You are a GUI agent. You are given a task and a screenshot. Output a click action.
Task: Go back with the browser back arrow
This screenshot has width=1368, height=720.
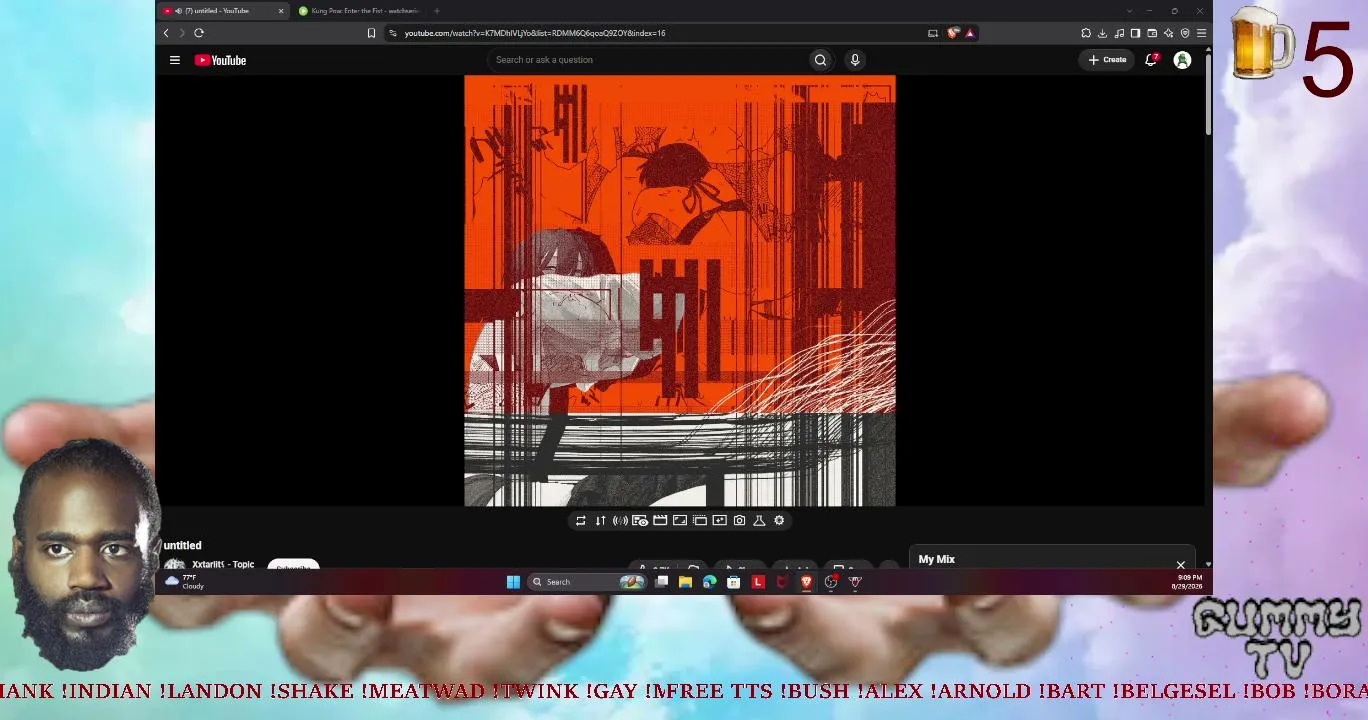click(x=166, y=33)
